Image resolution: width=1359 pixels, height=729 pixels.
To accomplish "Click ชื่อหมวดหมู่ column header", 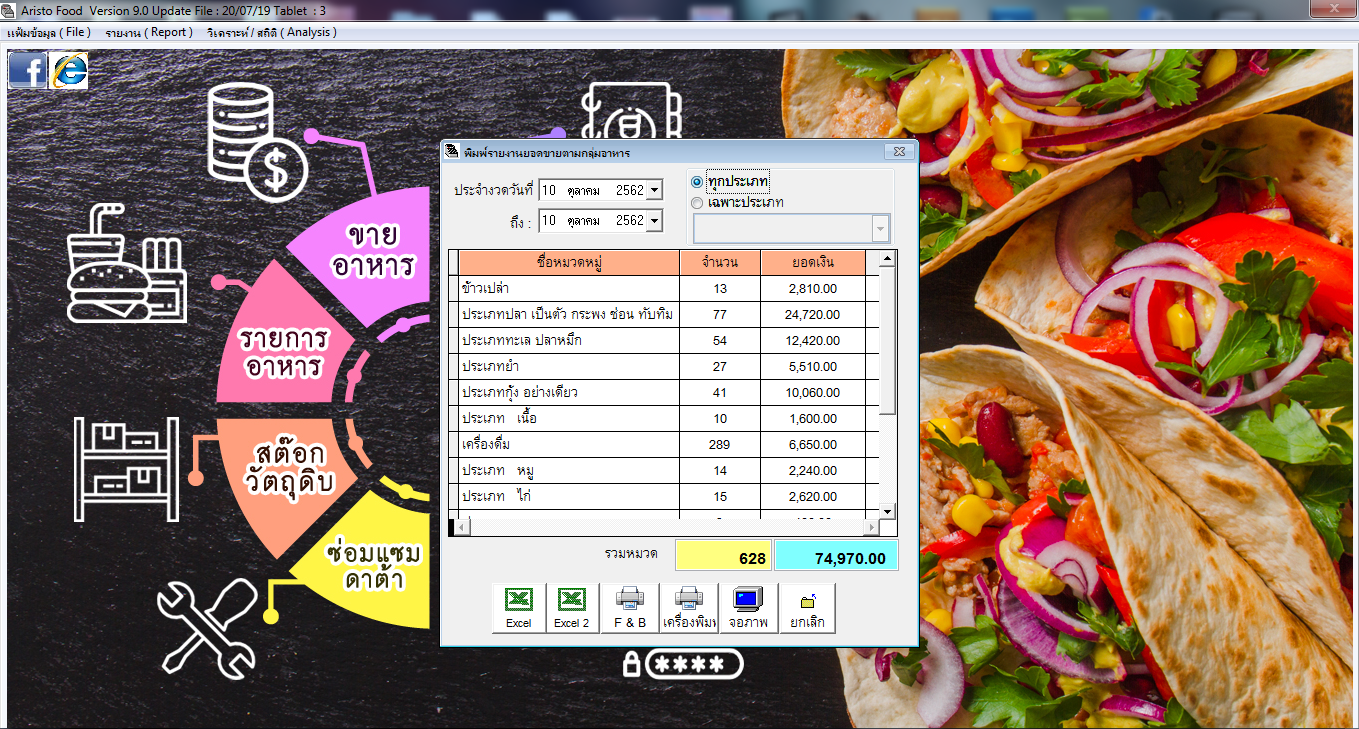I will click(x=569, y=263).
